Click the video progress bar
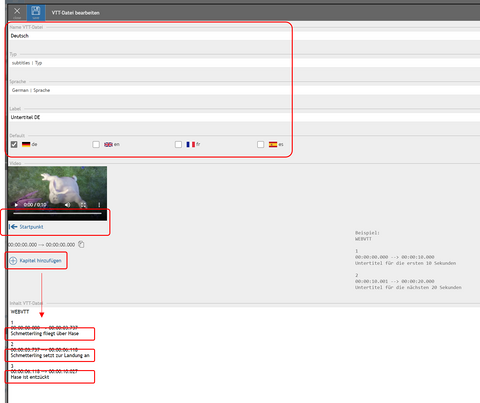The width and height of the screenshot is (480, 403). (57, 213)
